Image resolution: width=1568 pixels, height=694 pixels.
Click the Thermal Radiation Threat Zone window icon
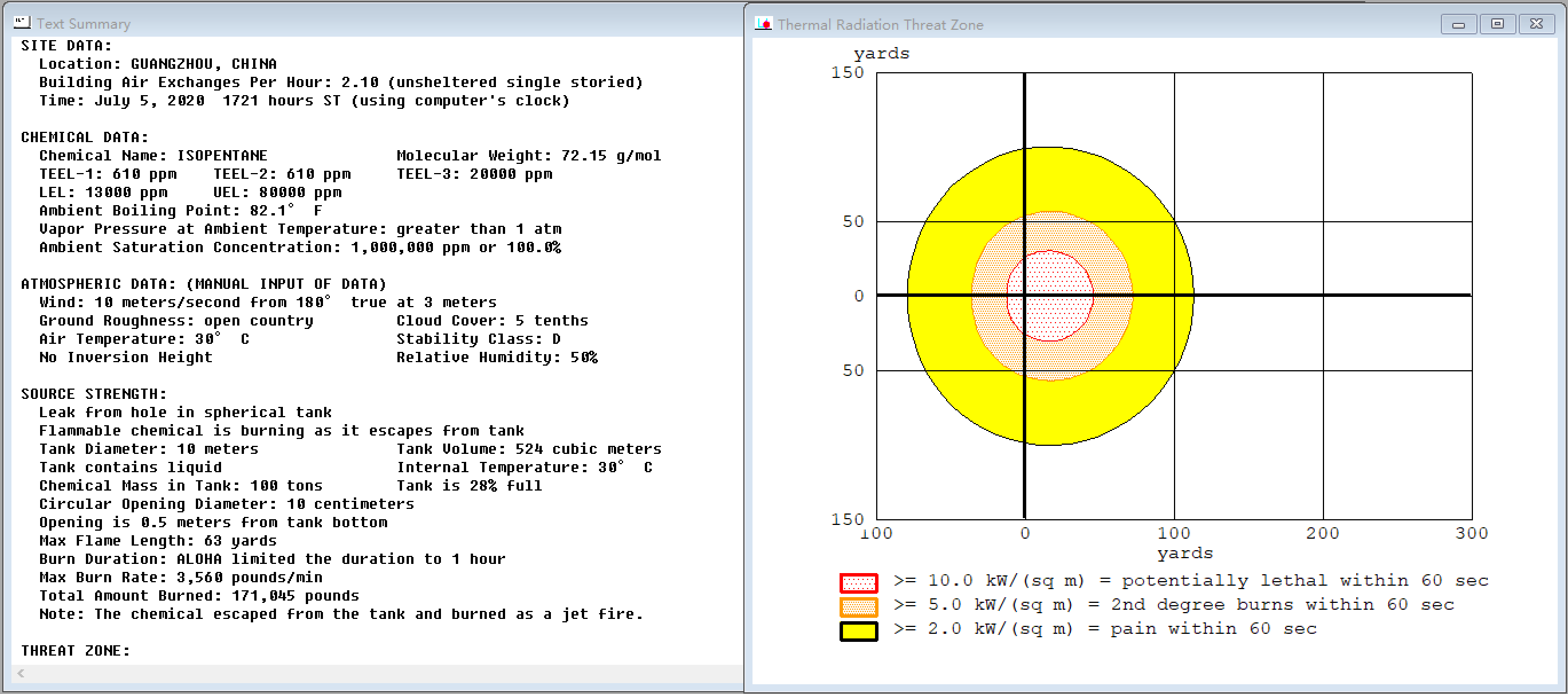click(x=763, y=23)
